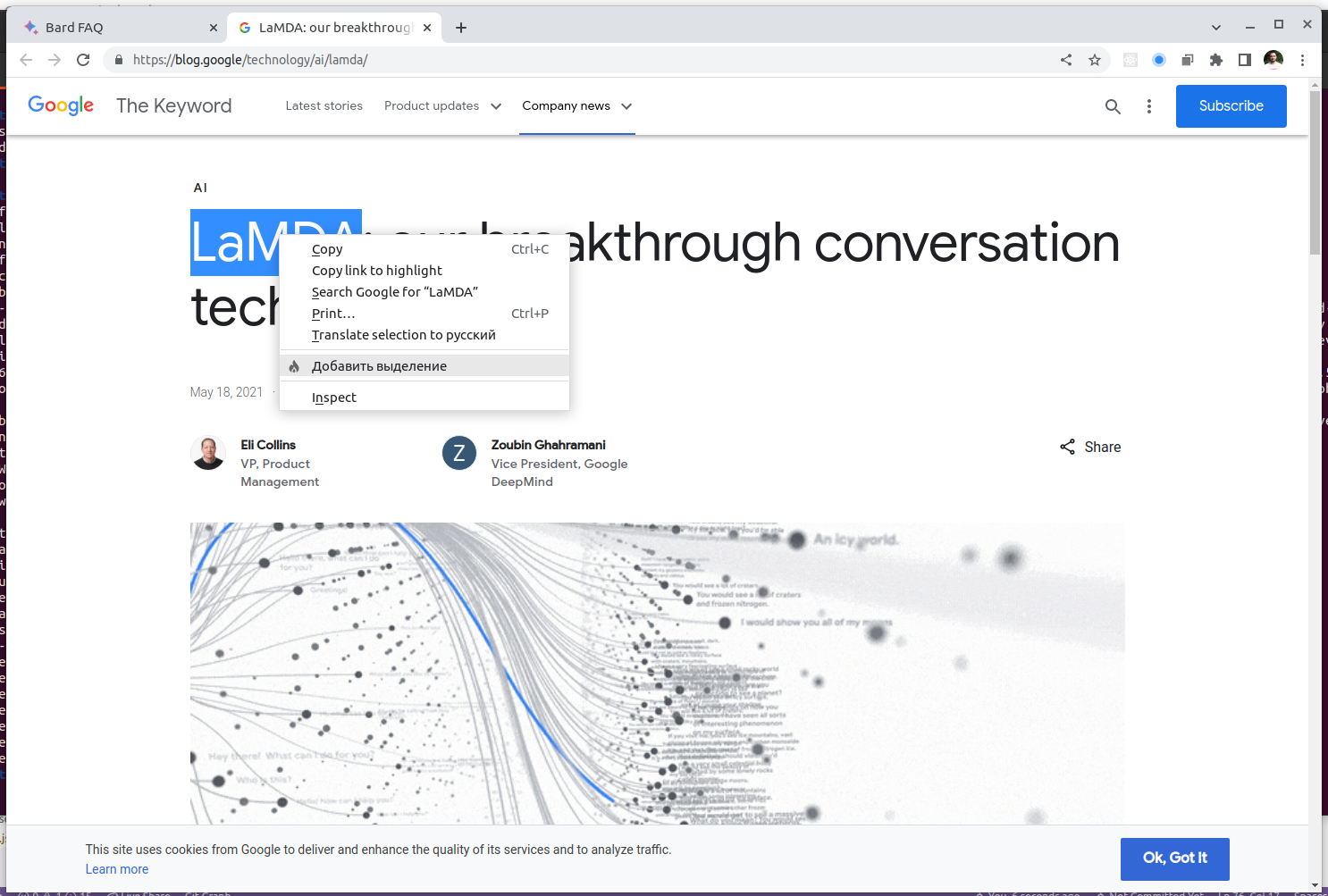
Task: Open the site search magnifier icon
Action: pos(1113,106)
